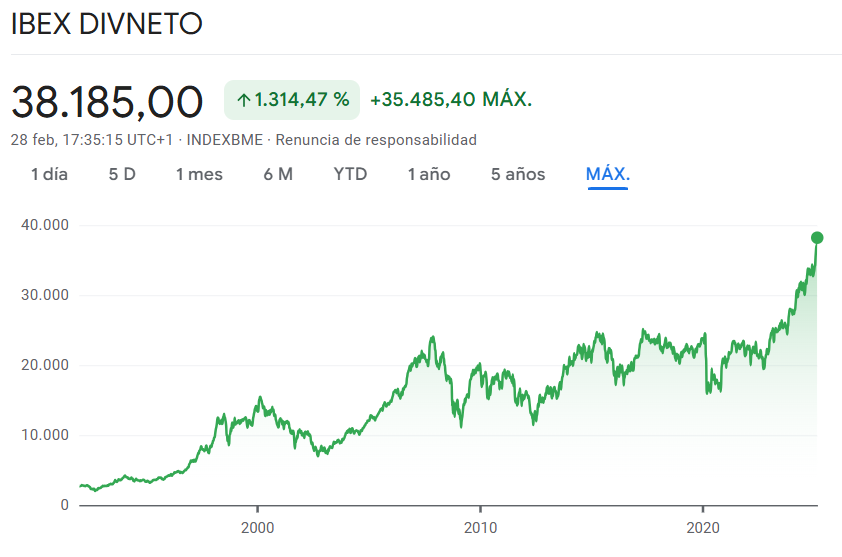
Task: Click the MÁX. range tab
Action: tap(608, 174)
